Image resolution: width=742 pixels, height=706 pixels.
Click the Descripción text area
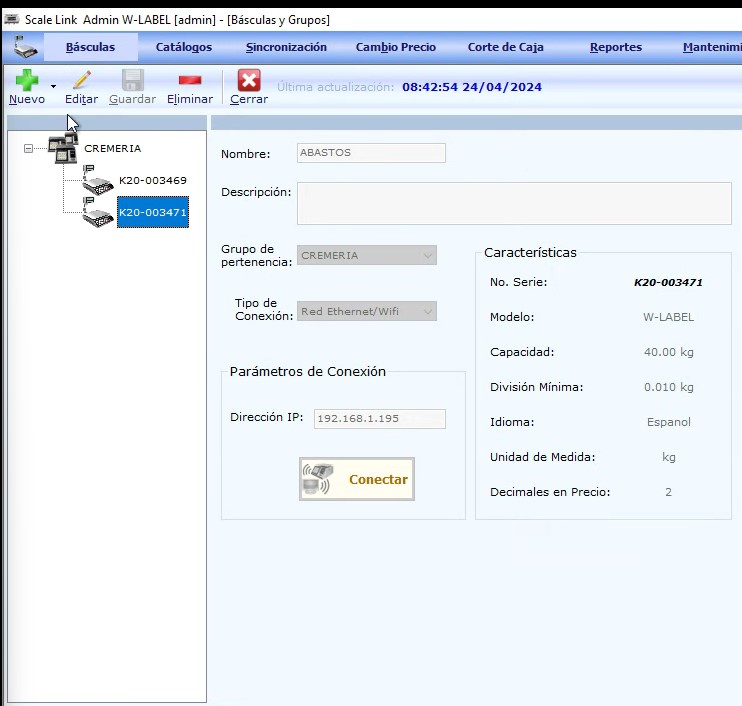click(514, 203)
